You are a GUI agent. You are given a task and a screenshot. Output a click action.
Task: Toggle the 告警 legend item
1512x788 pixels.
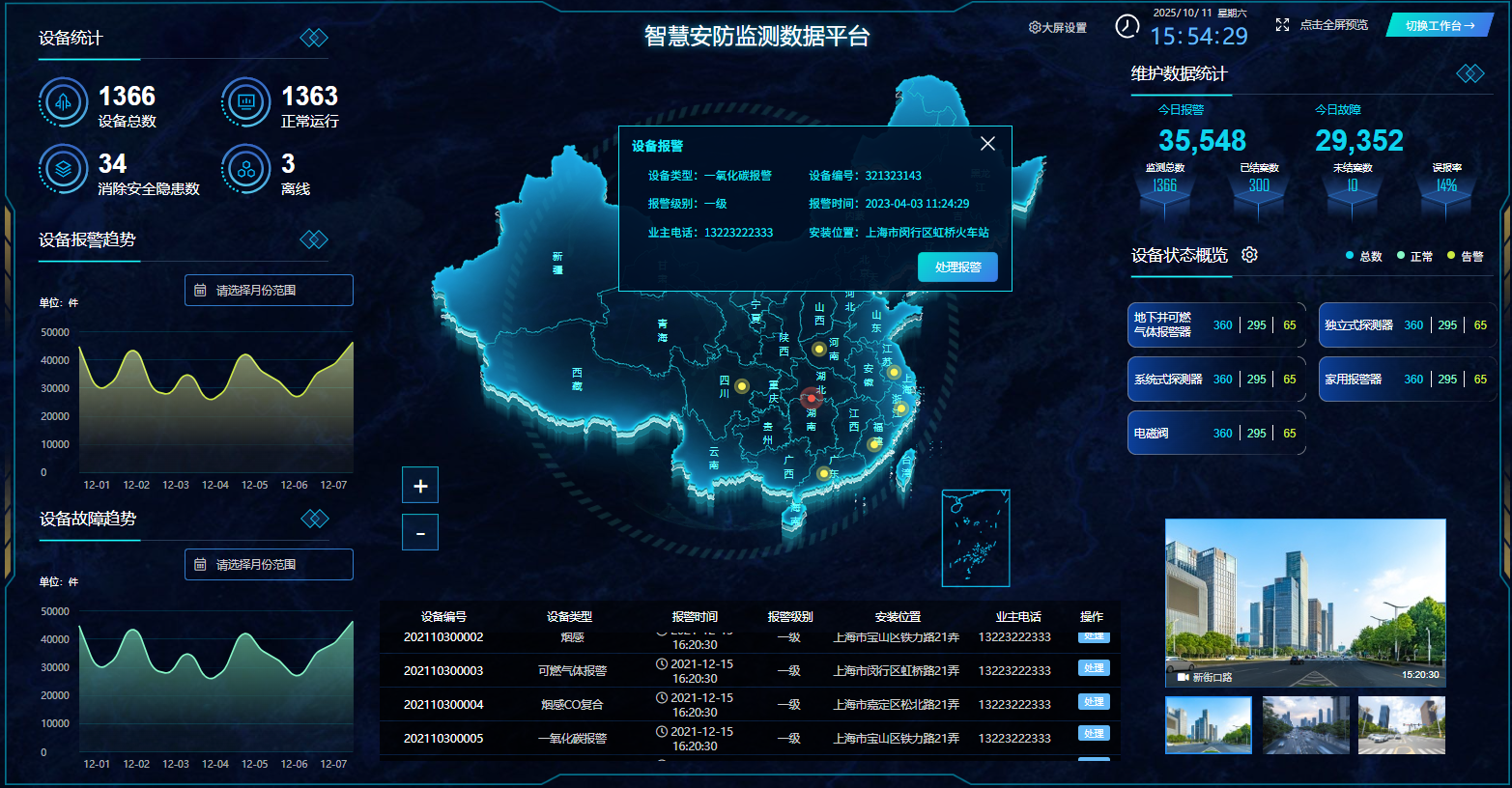coord(1465,256)
